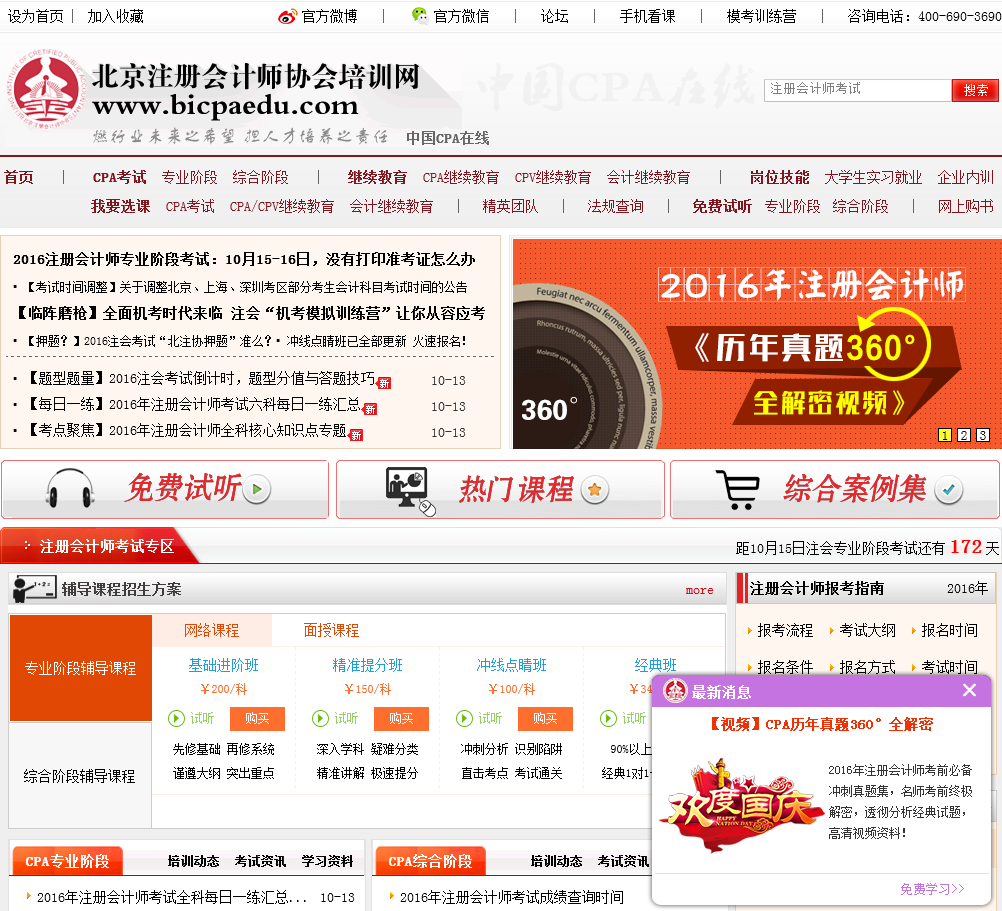Image resolution: width=1002 pixels, height=911 pixels.
Task: Click the star badge beside 热门课程
Action: tap(594, 490)
